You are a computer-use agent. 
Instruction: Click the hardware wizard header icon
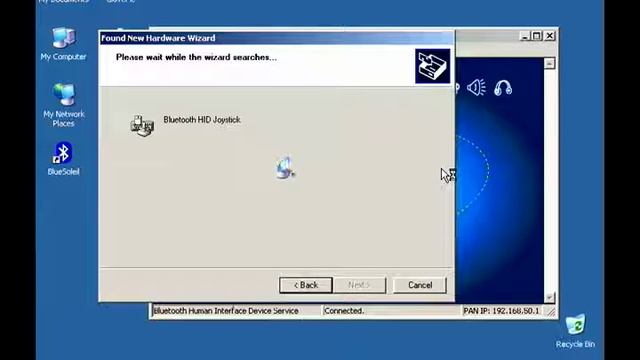[x=433, y=66]
